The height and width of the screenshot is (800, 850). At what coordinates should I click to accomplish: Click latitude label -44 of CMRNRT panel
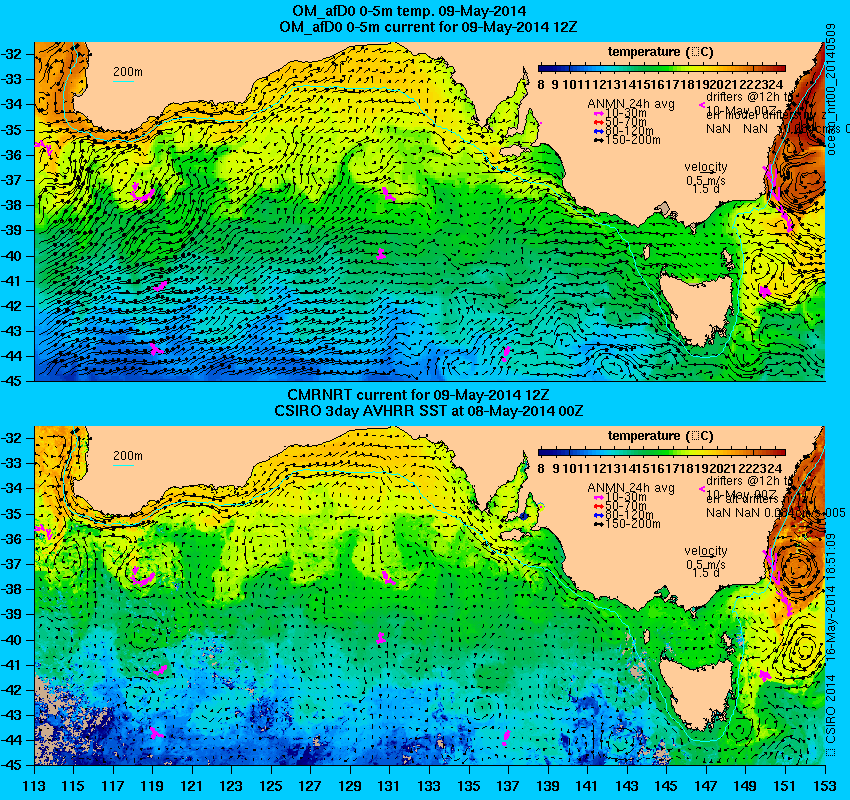pos(12,740)
